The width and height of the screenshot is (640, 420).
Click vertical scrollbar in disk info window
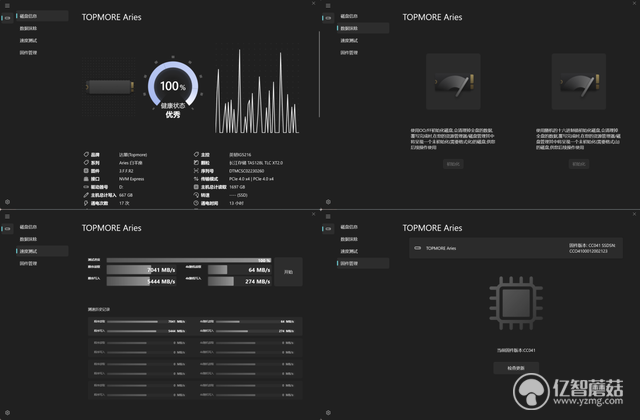pyautogui.click(x=319, y=74)
